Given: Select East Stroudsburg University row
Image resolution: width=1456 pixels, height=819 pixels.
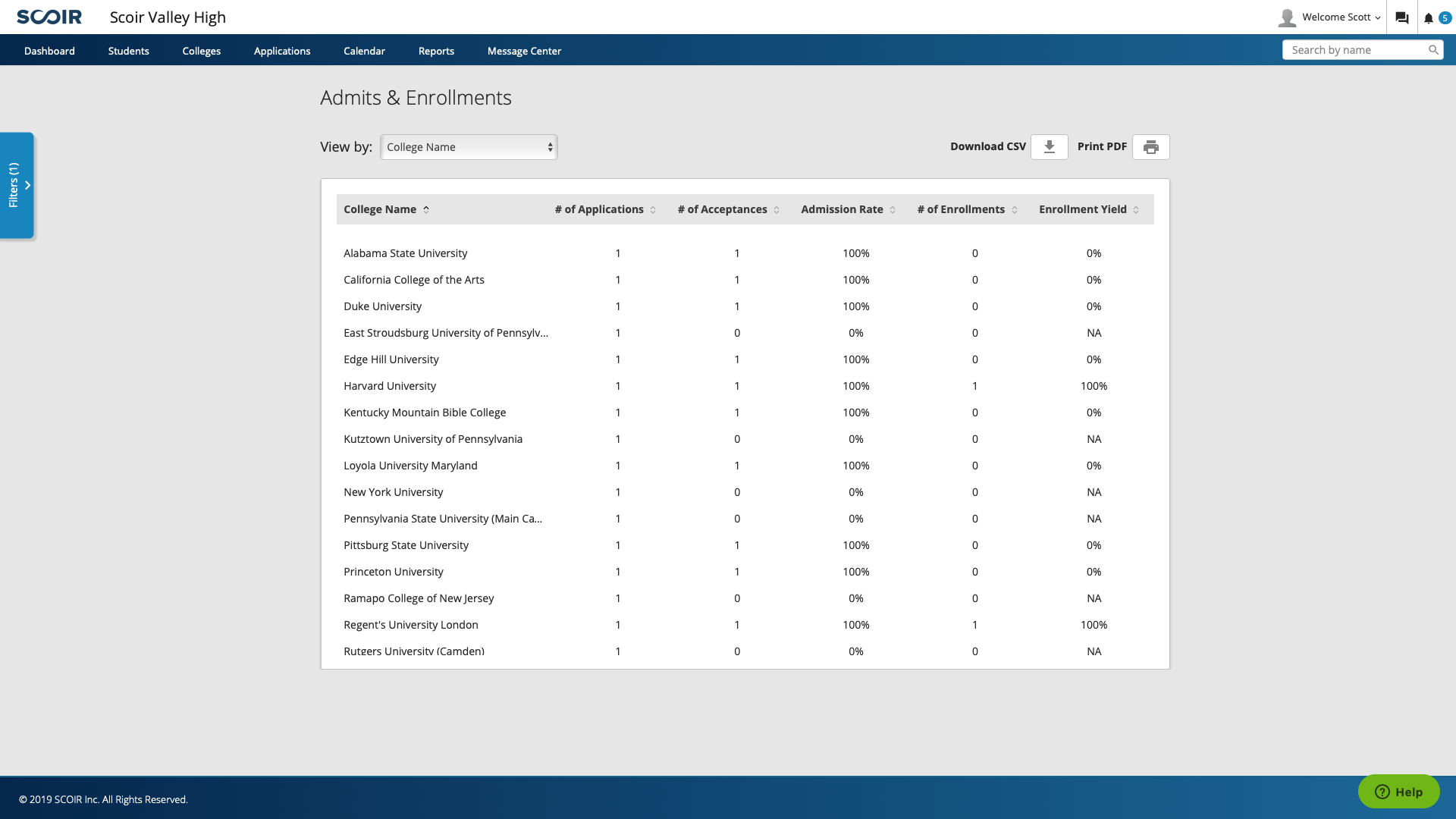Looking at the screenshot, I should (745, 333).
